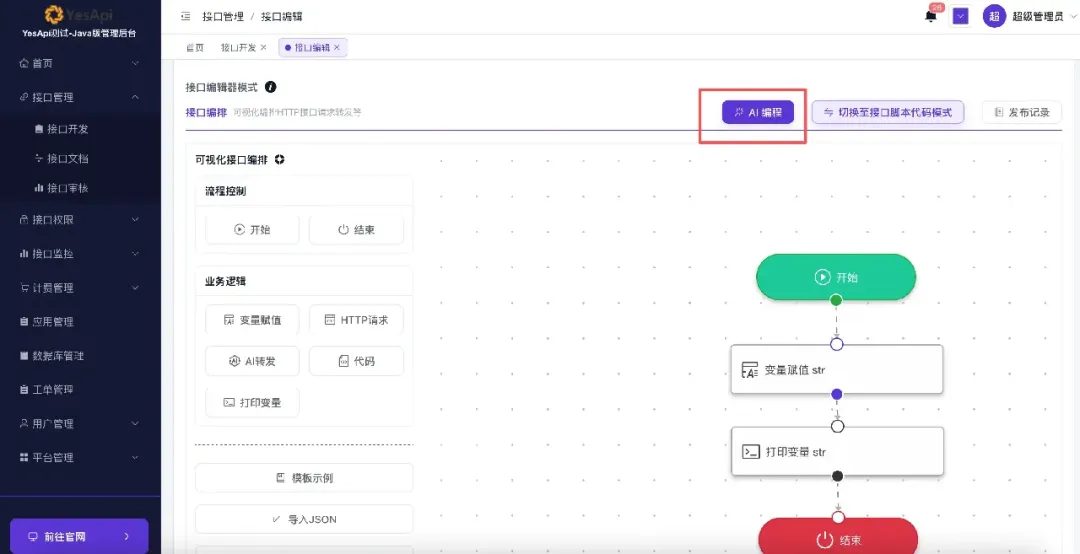Pick the AI转发 component

click(x=252, y=361)
